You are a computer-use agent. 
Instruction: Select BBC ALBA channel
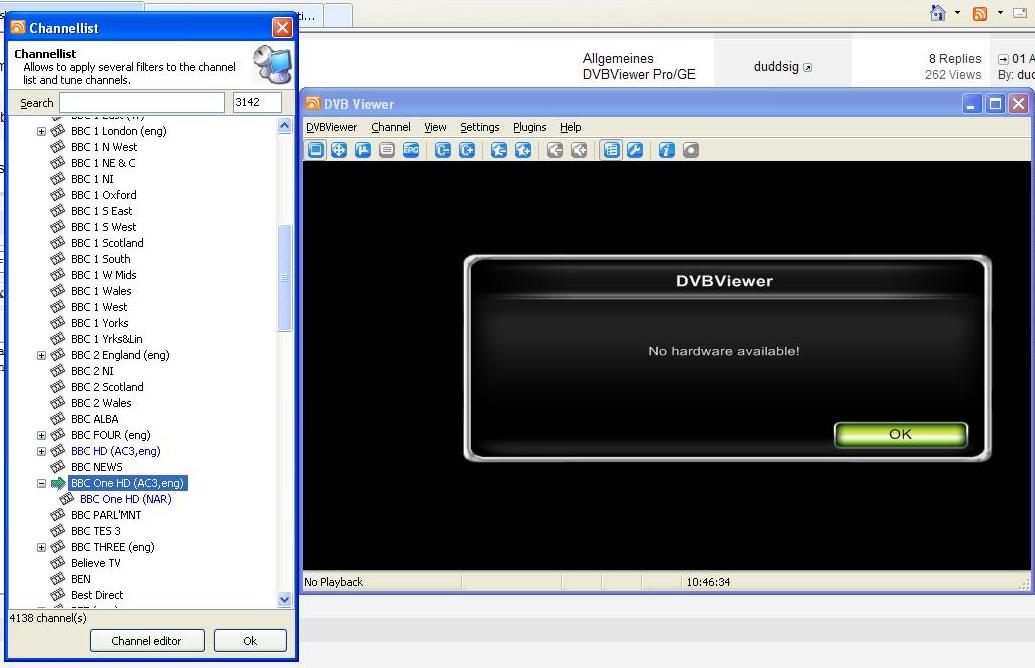click(x=94, y=419)
